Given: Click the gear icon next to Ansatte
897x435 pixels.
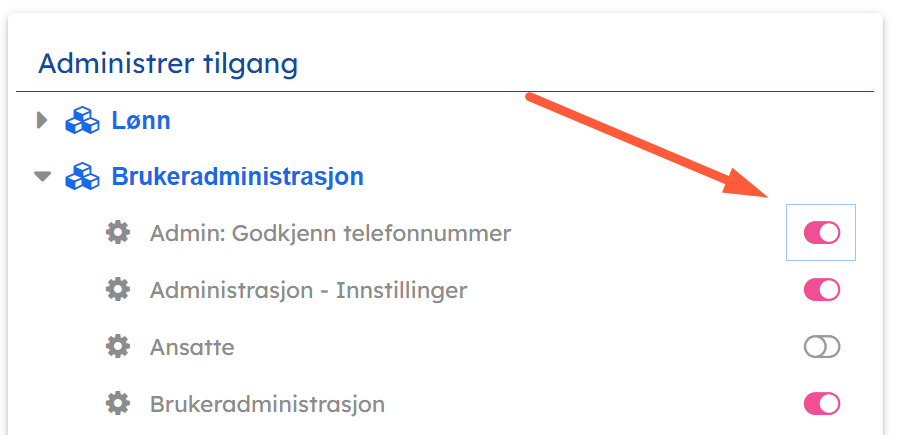Looking at the screenshot, I should (118, 347).
